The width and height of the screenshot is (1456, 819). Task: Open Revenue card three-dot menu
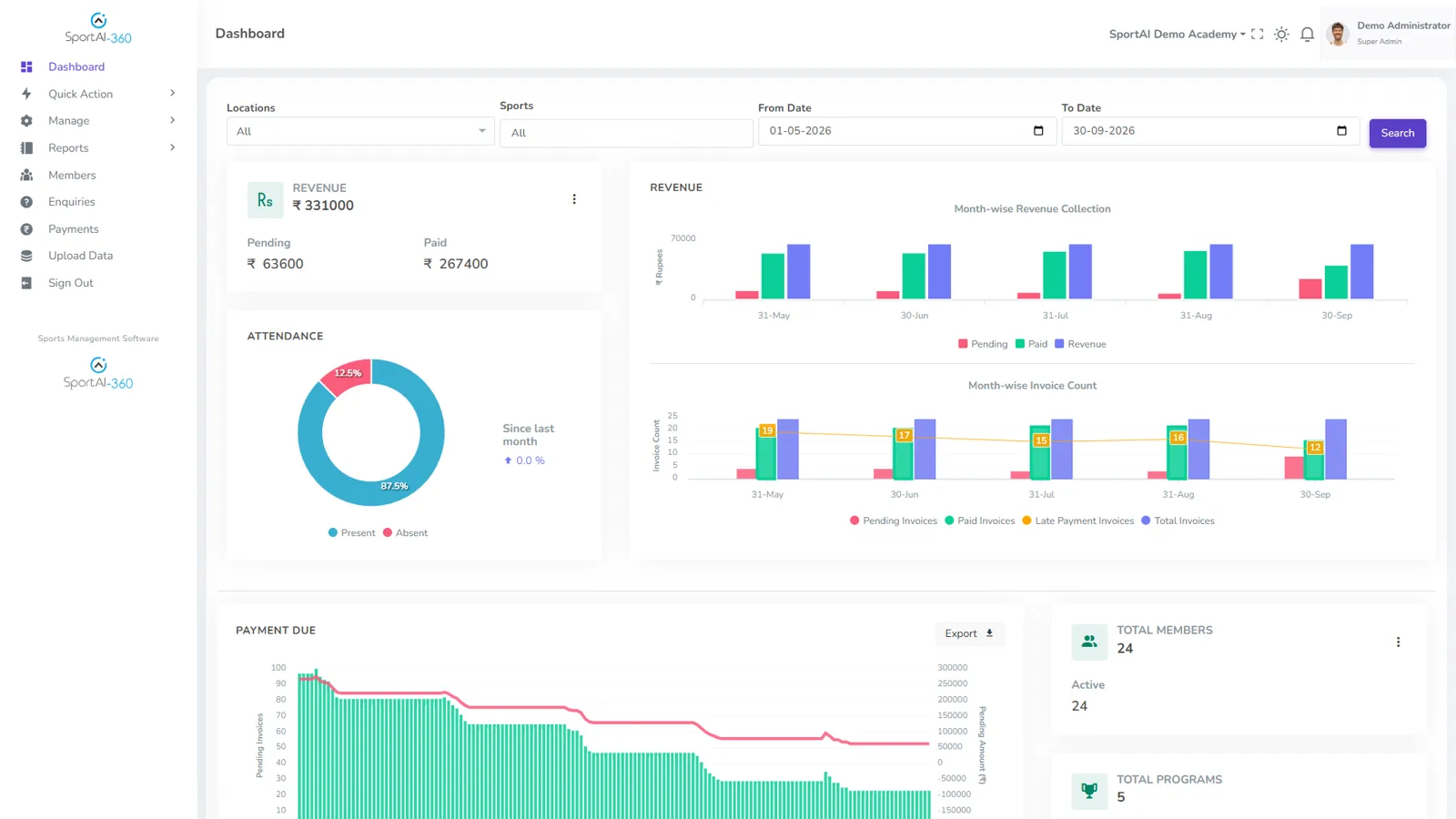point(574,199)
